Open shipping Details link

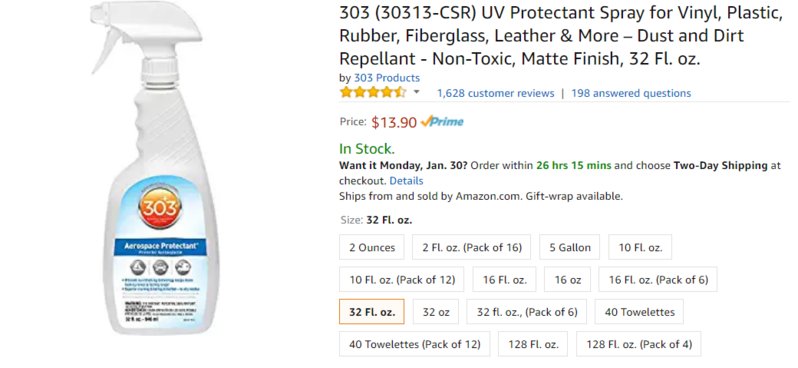tap(406, 181)
